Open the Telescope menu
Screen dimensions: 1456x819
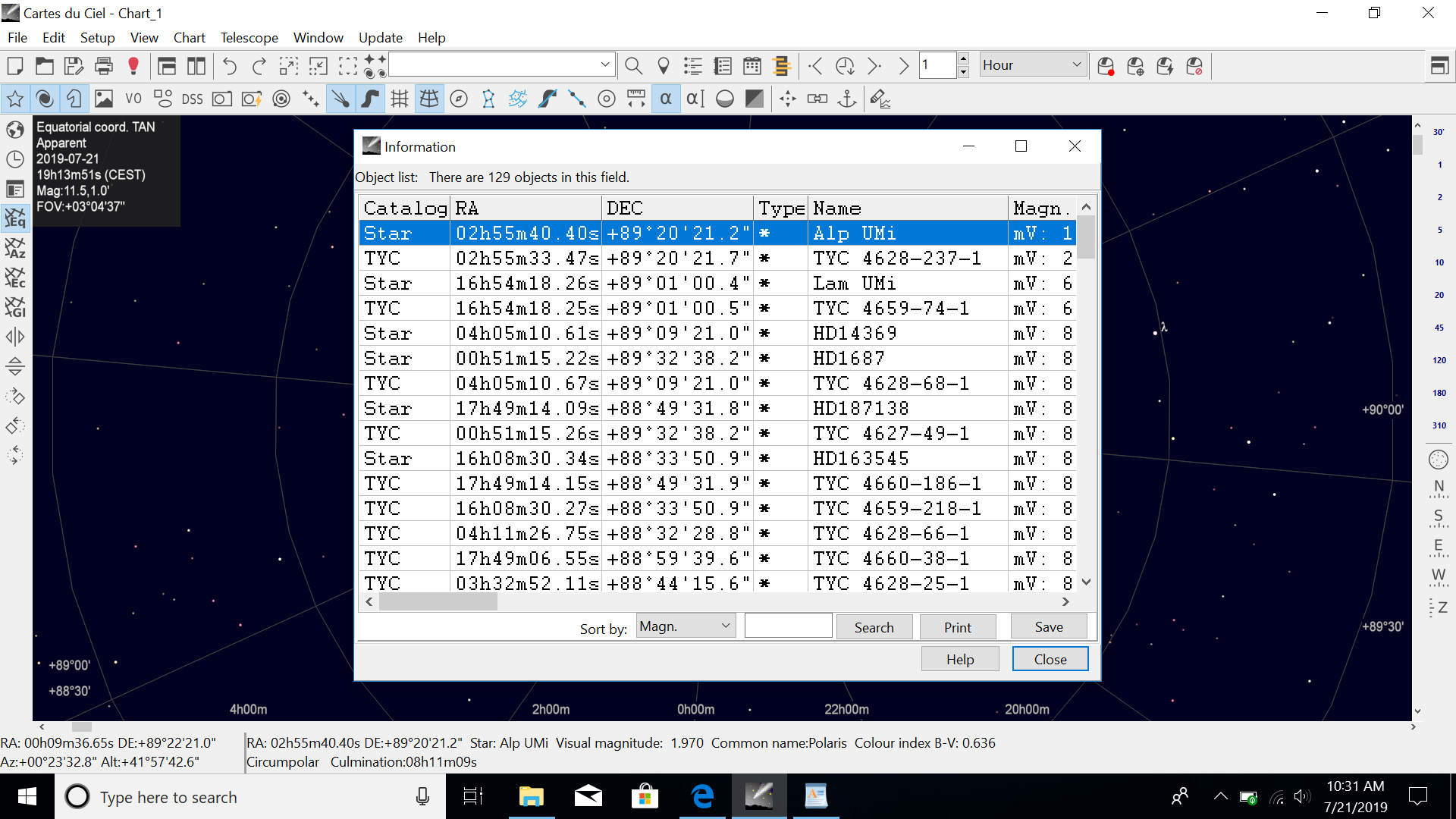(x=249, y=38)
